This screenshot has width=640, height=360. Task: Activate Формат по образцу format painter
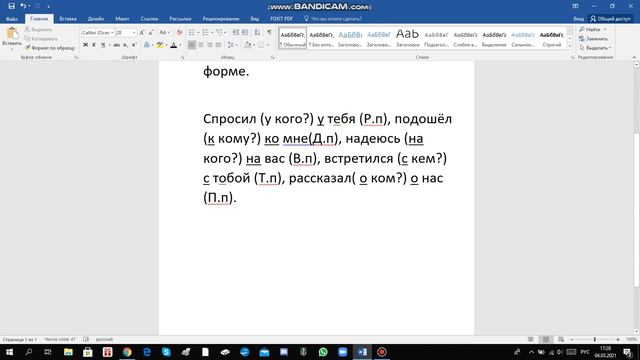(x=50, y=48)
